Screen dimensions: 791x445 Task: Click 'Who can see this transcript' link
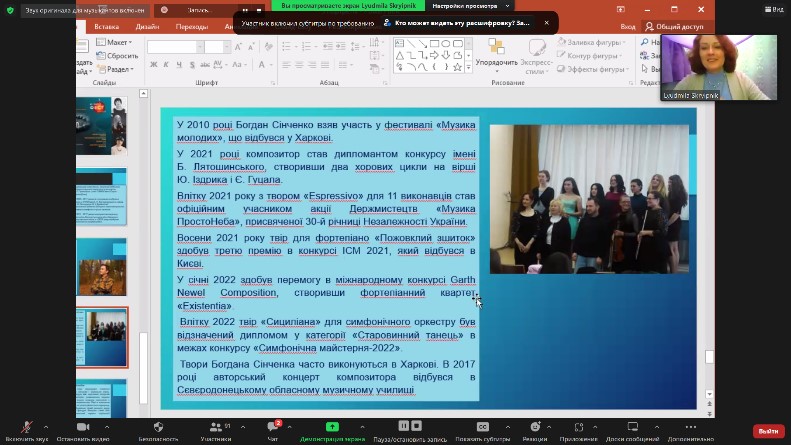click(457, 23)
